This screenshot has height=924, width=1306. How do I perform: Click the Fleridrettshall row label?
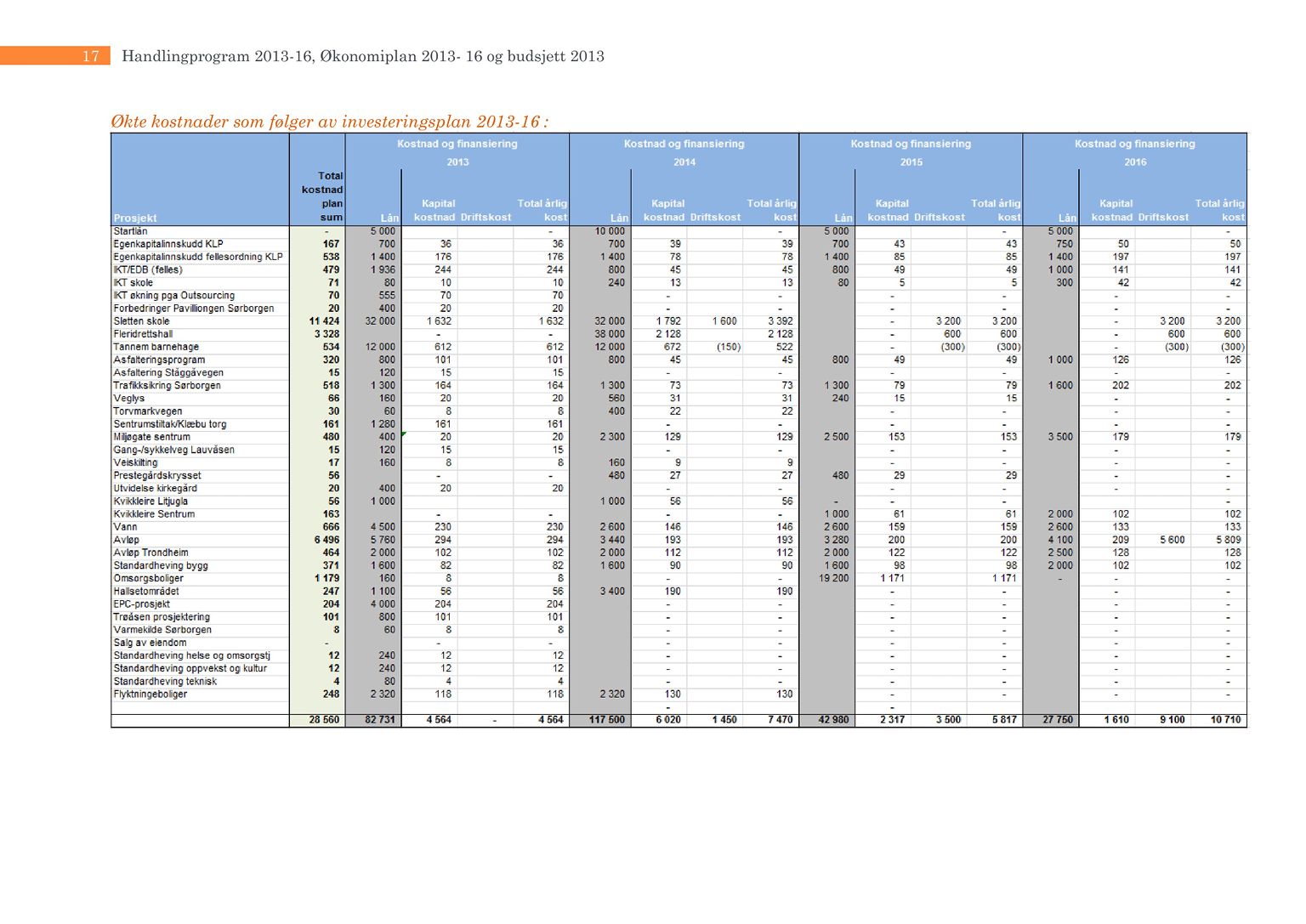(143, 334)
